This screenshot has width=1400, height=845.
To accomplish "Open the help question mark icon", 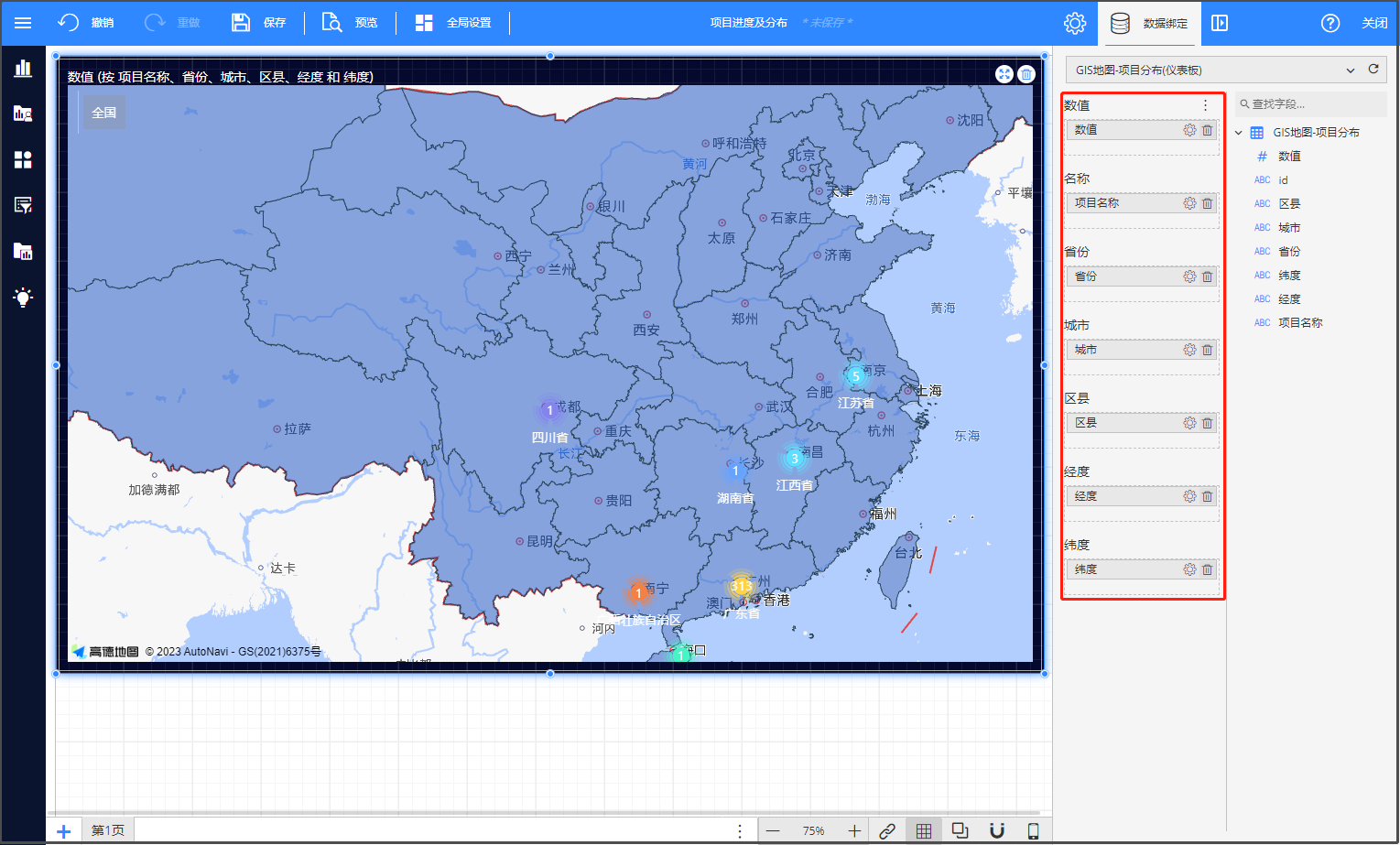I will pos(1330,23).
